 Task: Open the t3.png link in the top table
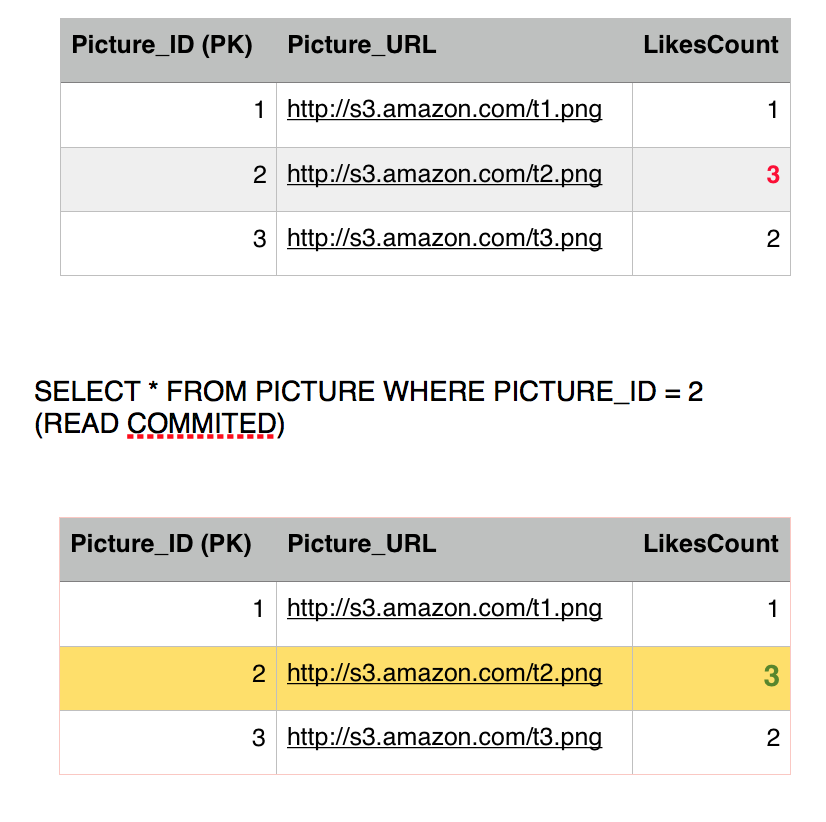pos(444,239)
